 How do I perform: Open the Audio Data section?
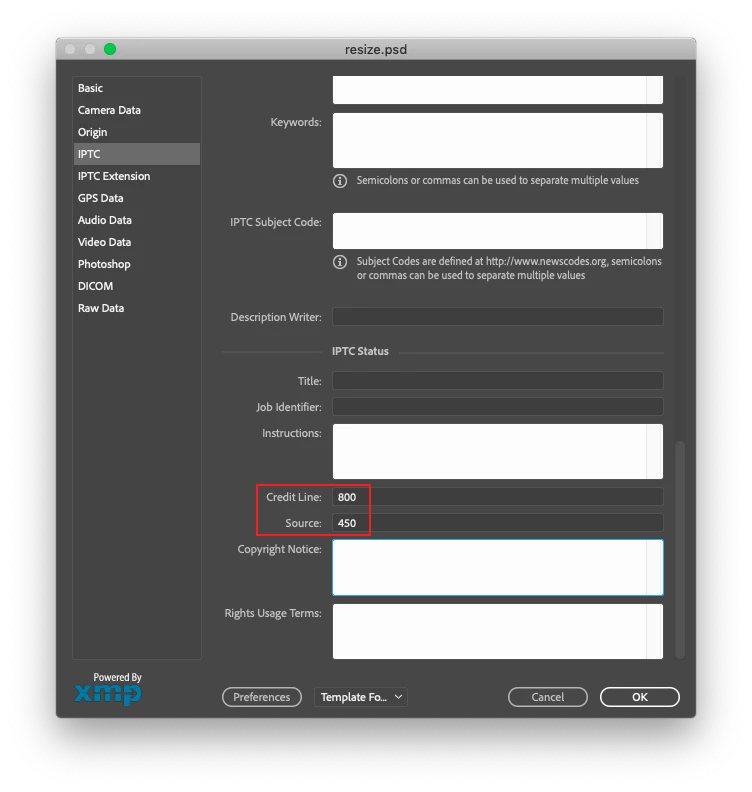pyautogui.click(x=136, y=220)
